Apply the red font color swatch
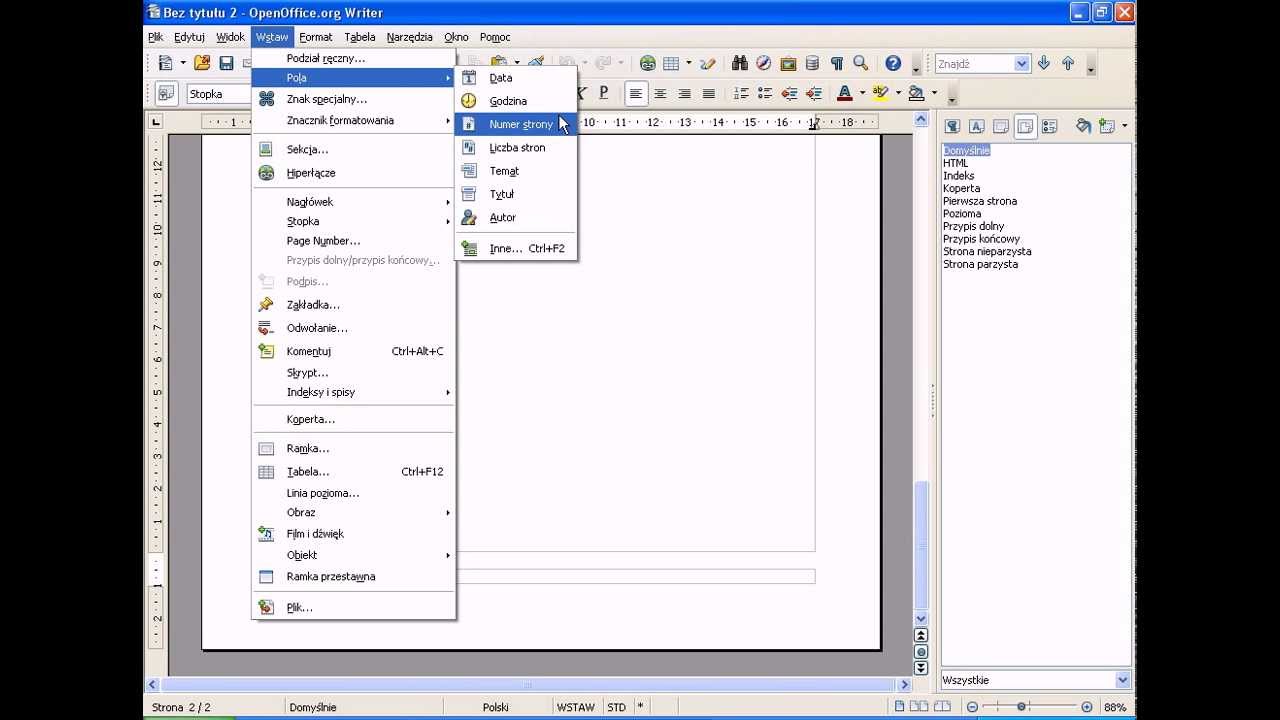This screenshot has height=720, width=1280. [844, 93]
